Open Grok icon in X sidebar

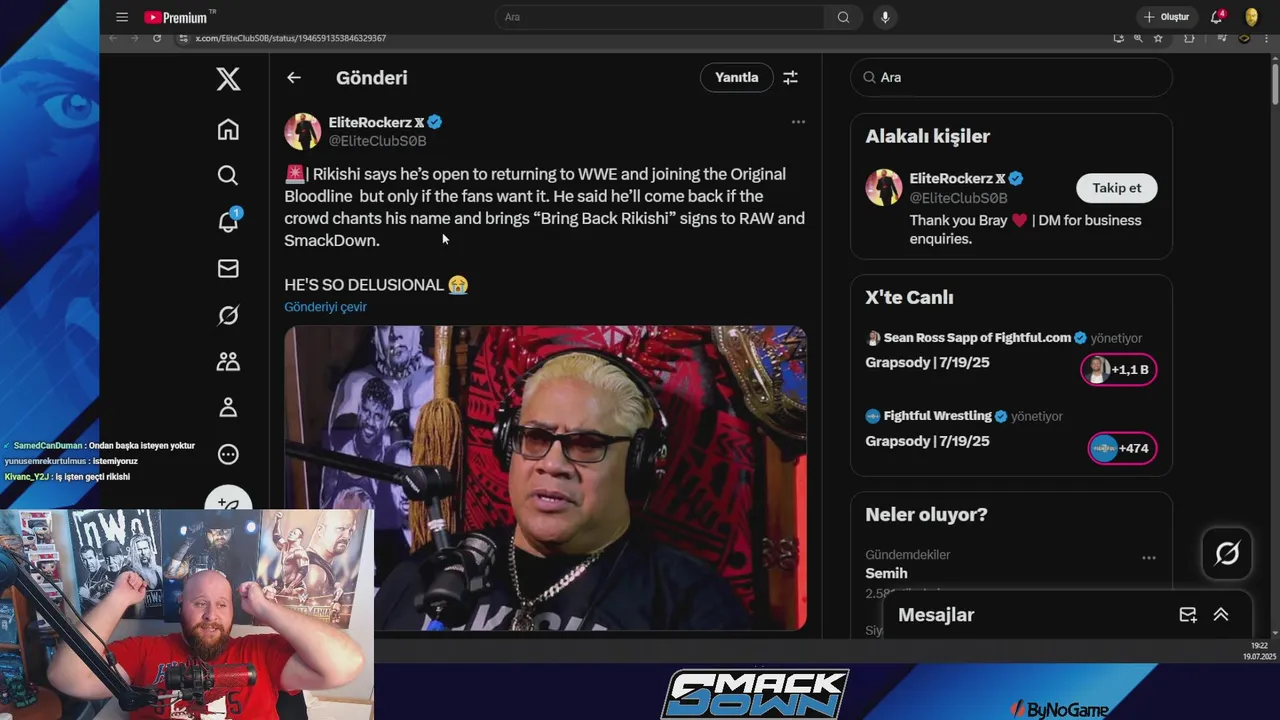click(x=228, y=315)
